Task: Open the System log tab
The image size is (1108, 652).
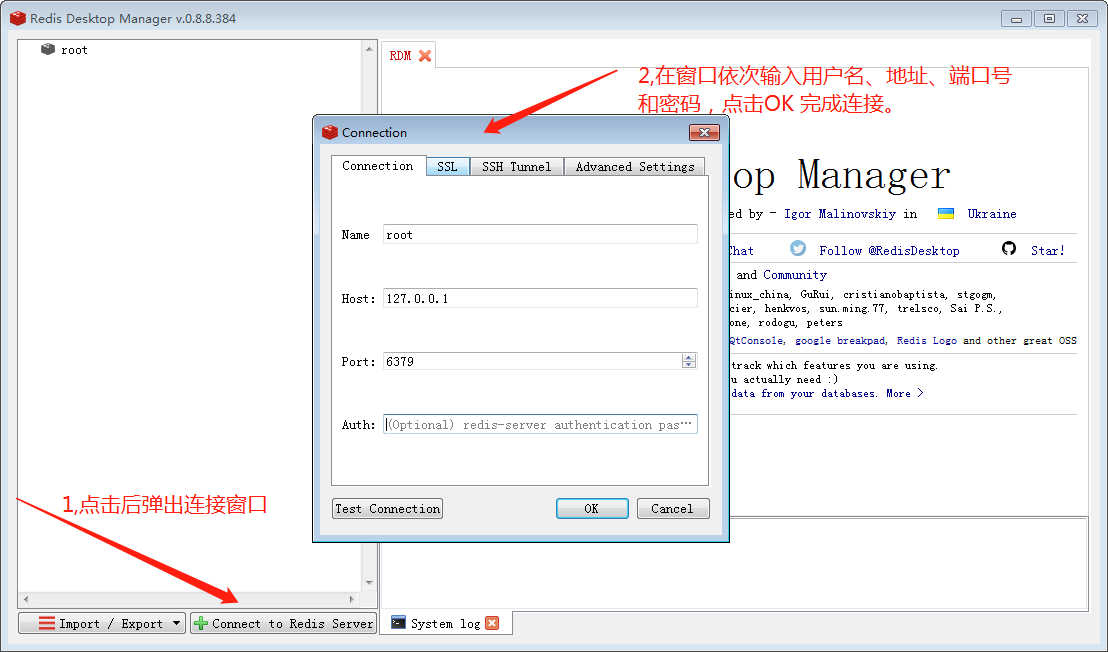Action: pos(445,623)
